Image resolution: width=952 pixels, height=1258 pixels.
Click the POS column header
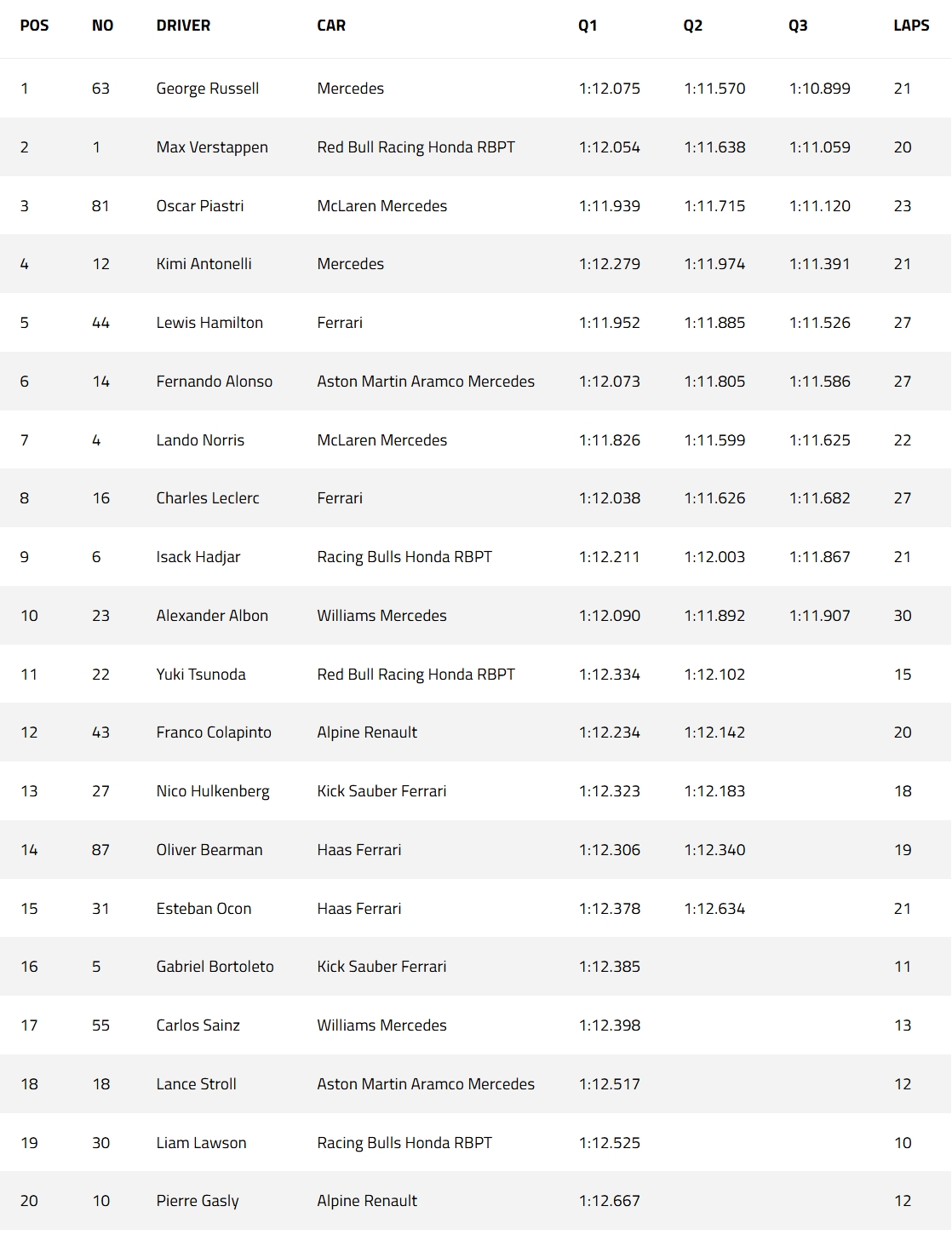34,26
